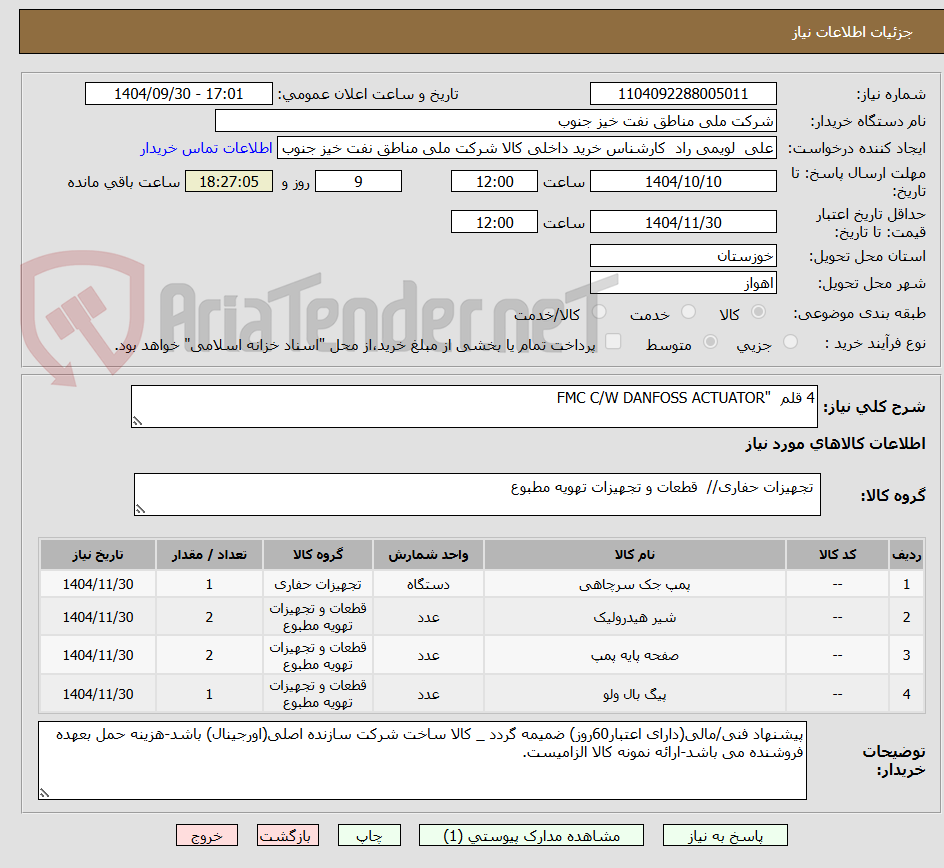The image size is (944, 868).
Task: Click the buyer notes textarea
Action: coord(422,760)
